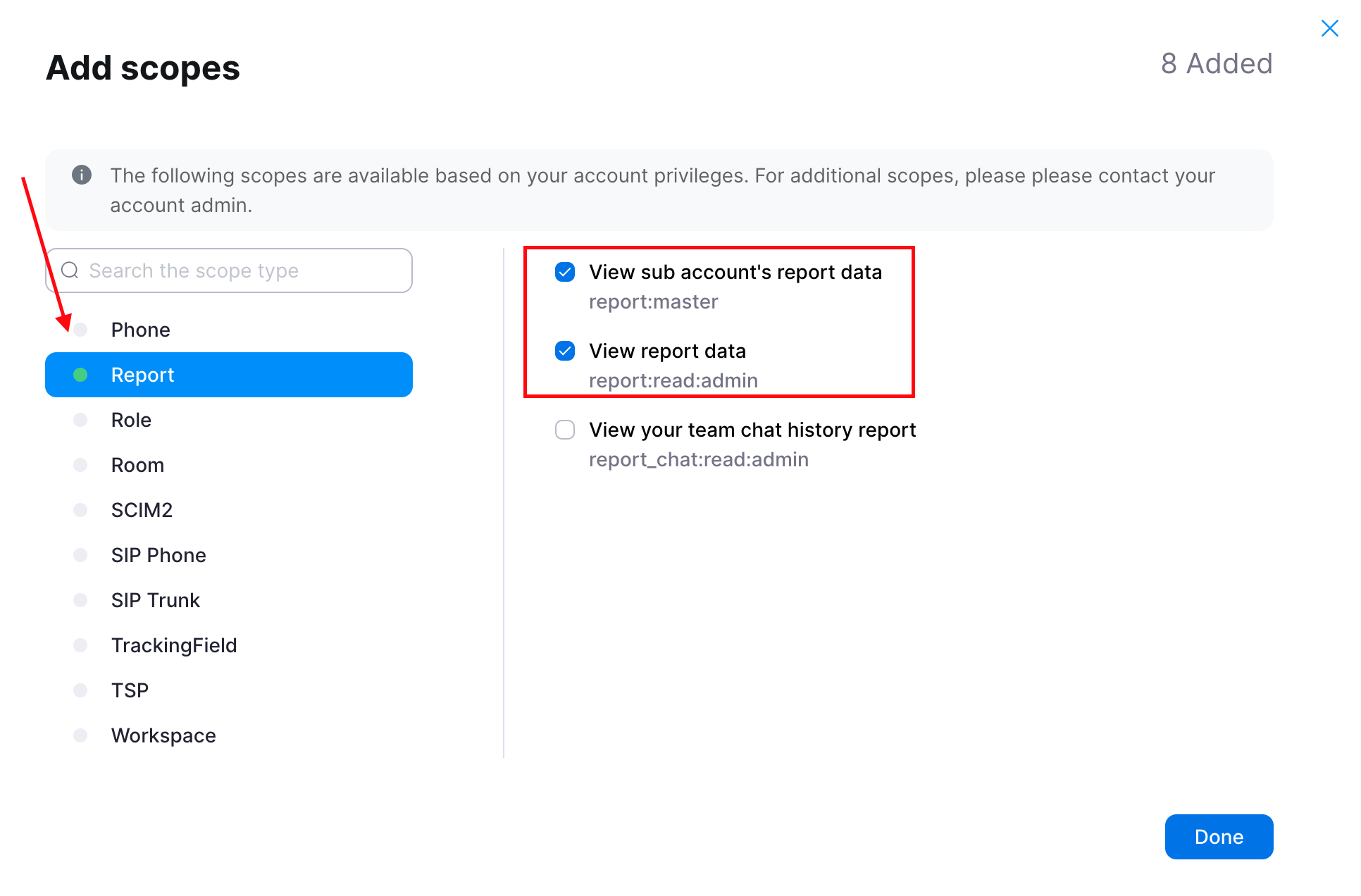
Task: Click the gray dot beside SIP Phone
Action: click(80, 555)
